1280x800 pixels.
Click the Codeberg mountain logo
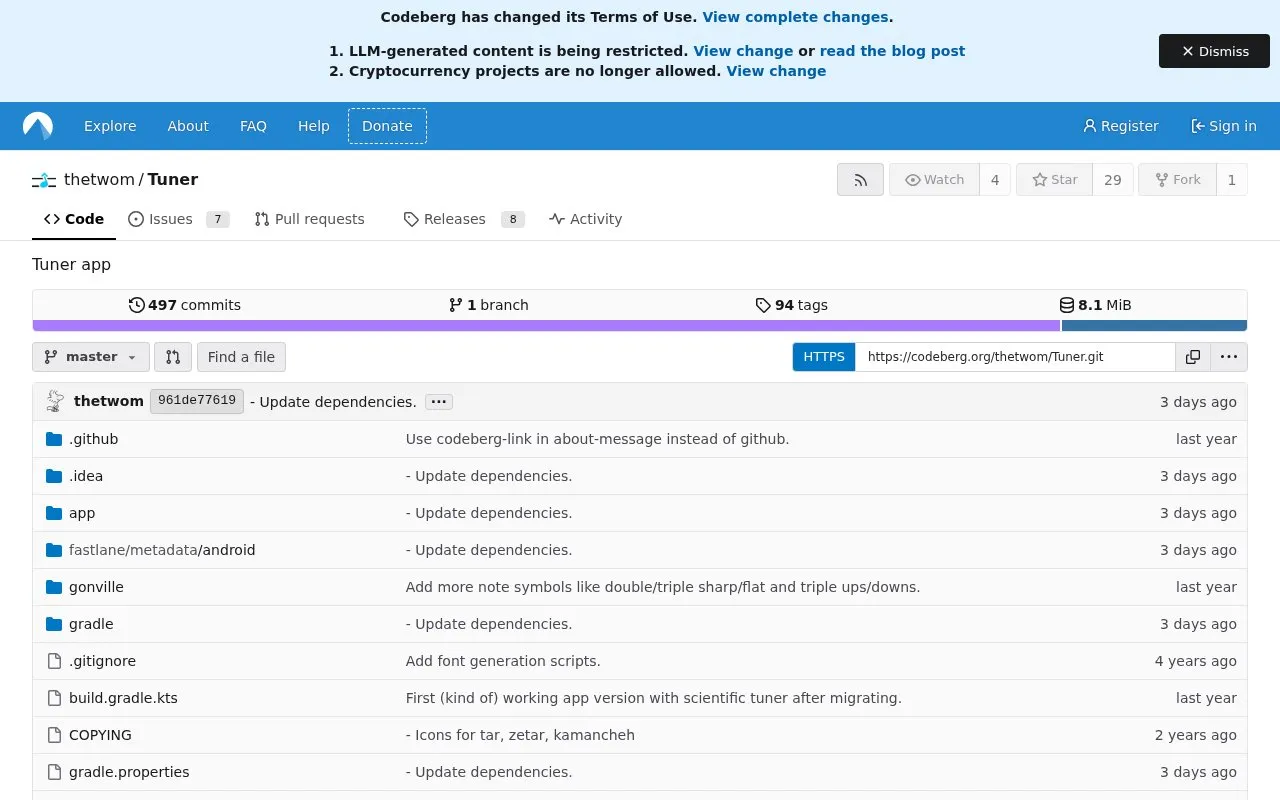(x=38, y=126)
